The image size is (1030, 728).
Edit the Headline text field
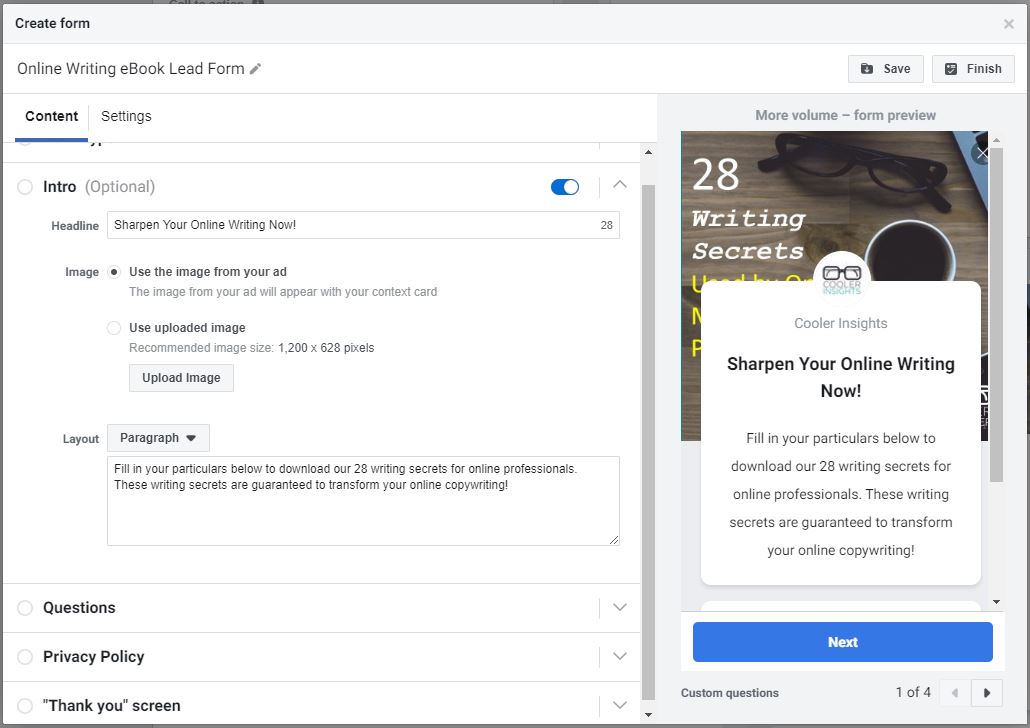pyautogui.click(x=363, y=225)
